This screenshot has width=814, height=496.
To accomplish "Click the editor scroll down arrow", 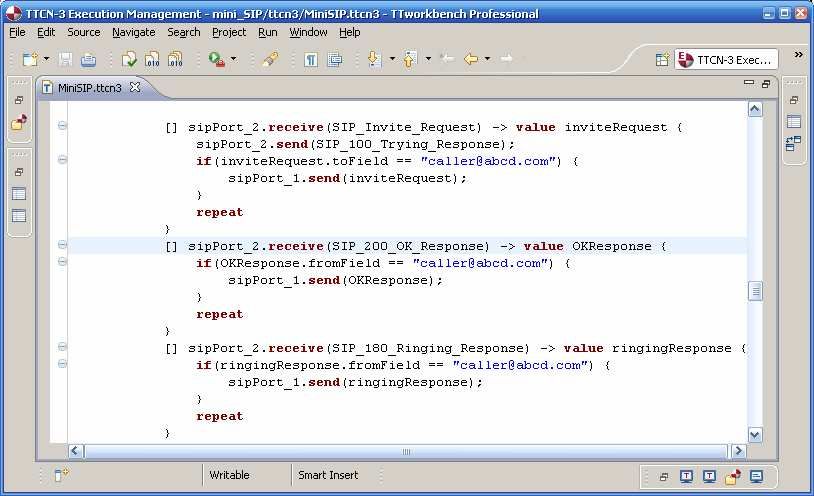I will pyautogui.click(x=755, y=435).
